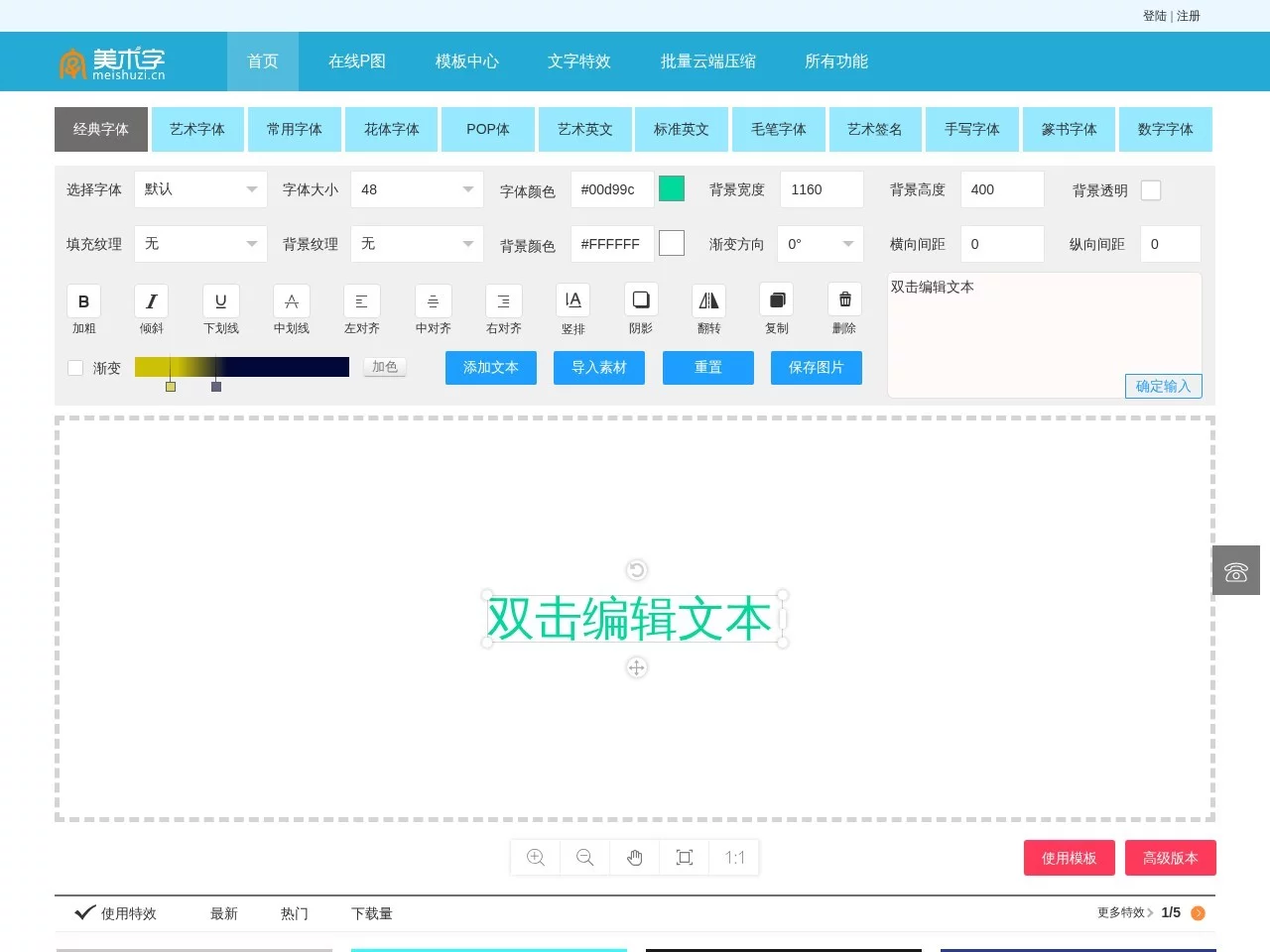This screenshot has width=1270, height=952.
Task: Apply italic using the 倾斜 tool
Action: (151, 308)
